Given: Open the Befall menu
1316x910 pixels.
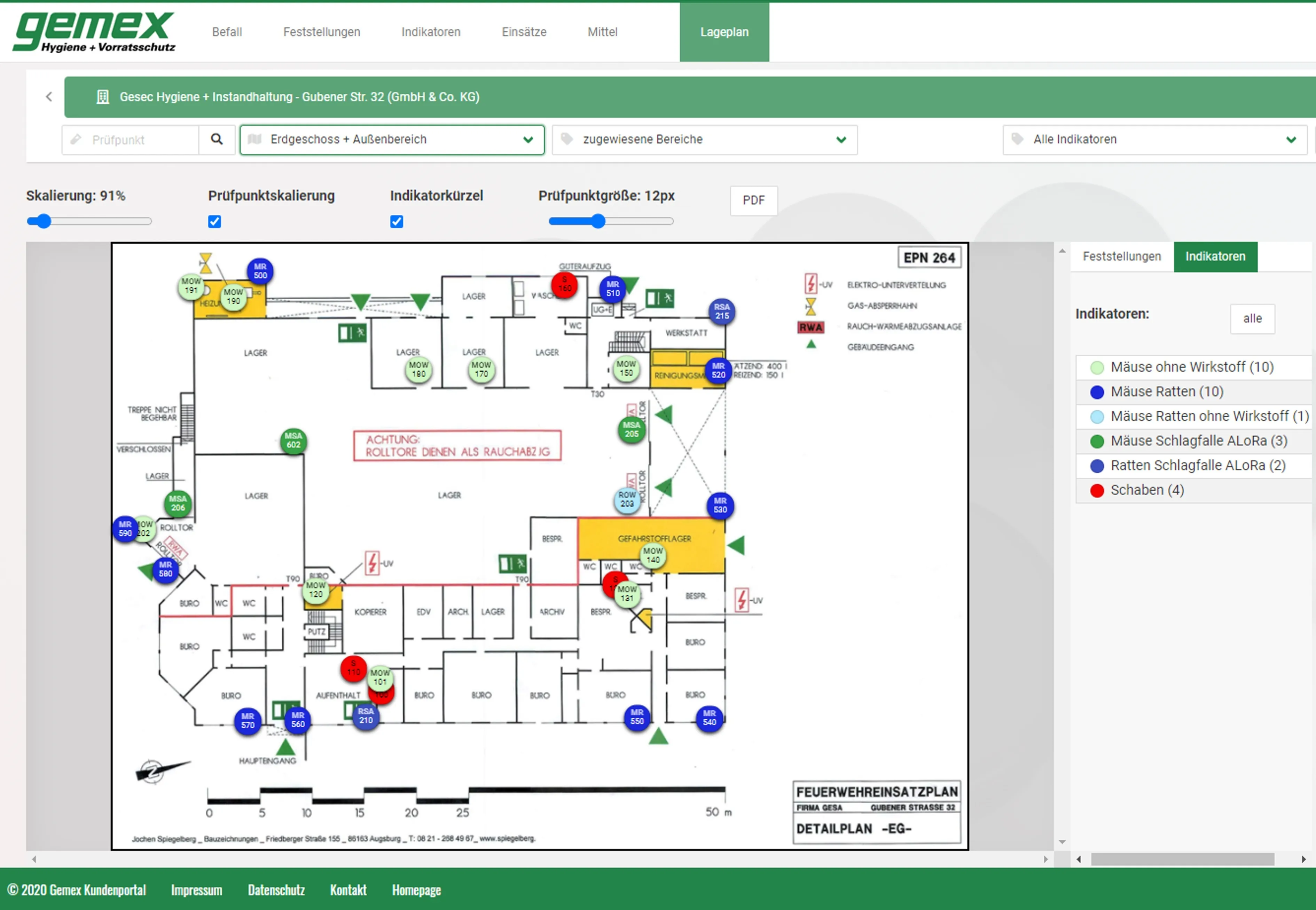Looking at the screenshot, I should [x=227, y=32].
